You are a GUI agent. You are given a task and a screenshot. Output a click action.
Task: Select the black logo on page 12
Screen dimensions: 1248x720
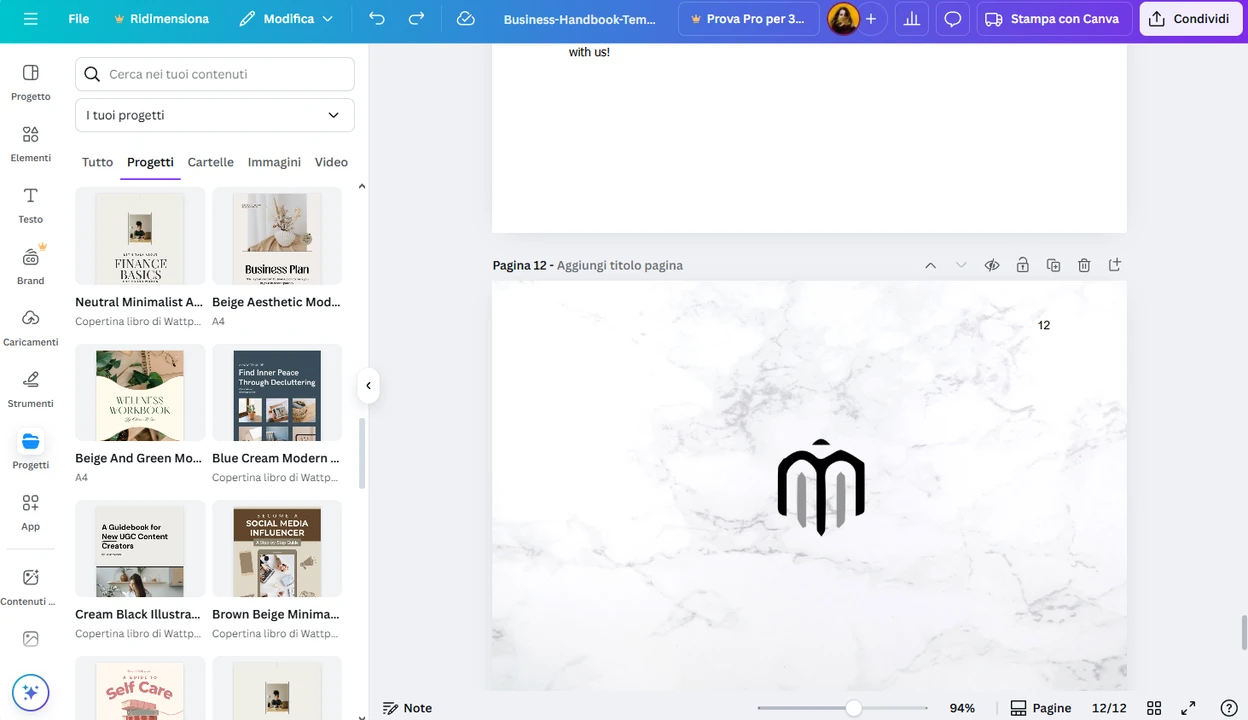click(821, 487)
